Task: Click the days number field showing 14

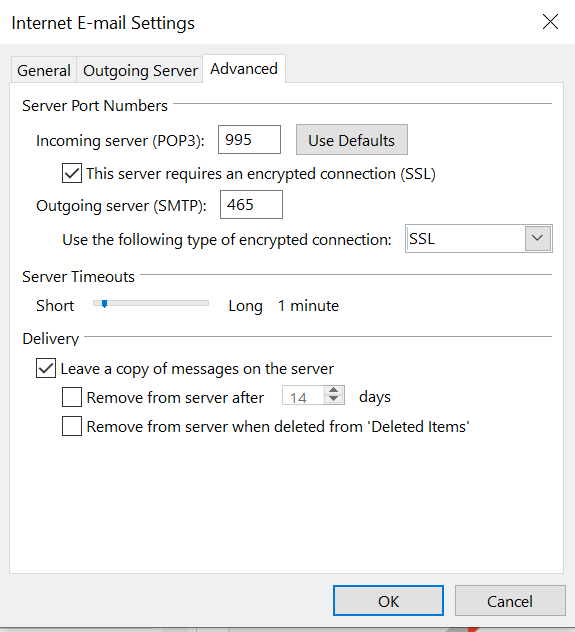Action: click(303, 395)
